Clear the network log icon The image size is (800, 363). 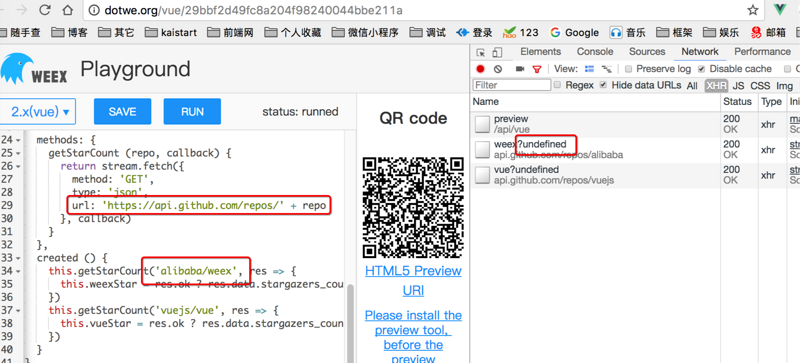tap(498, 69)
